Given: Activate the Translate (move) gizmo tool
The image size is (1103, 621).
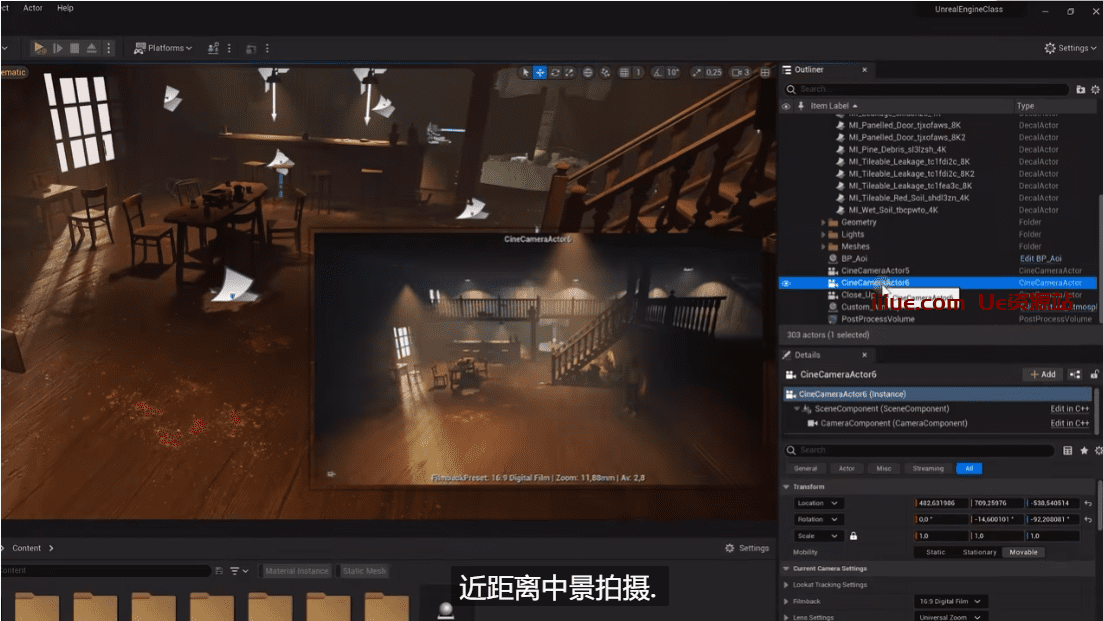Looking at the screenshot, I should [x=540, y=73].
